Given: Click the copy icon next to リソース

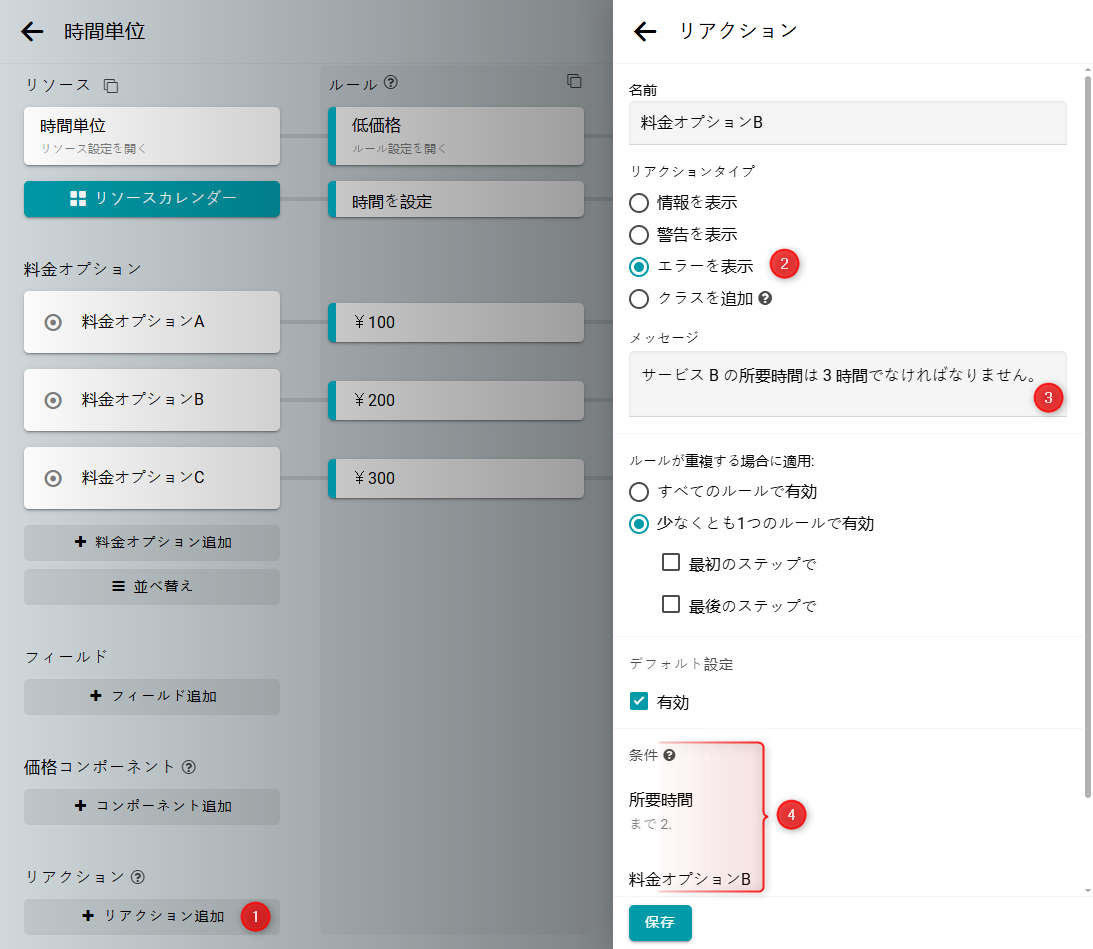Looking at the screenshot, I should click(x=111, y=86).
